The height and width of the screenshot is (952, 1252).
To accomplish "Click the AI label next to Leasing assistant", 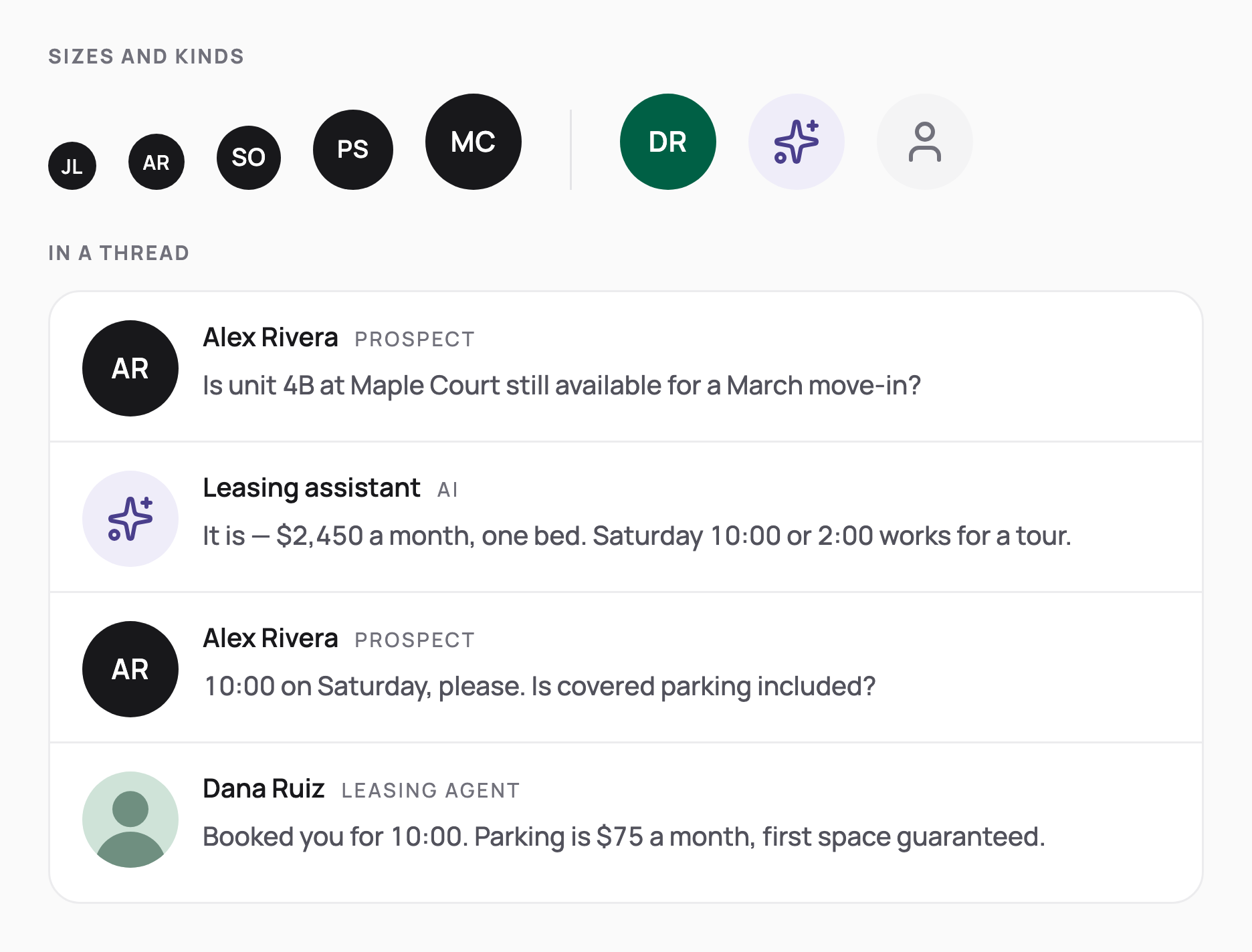I will click(x=447, y=490).
